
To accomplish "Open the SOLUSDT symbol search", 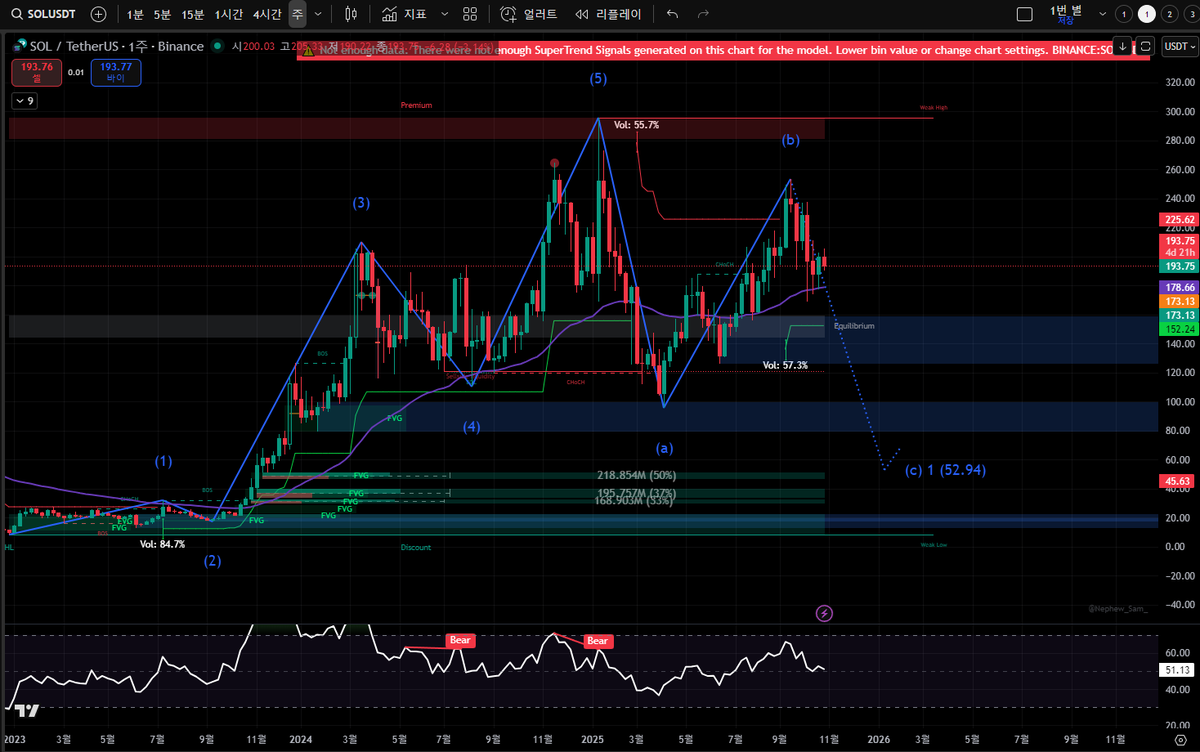I will 43,15.
